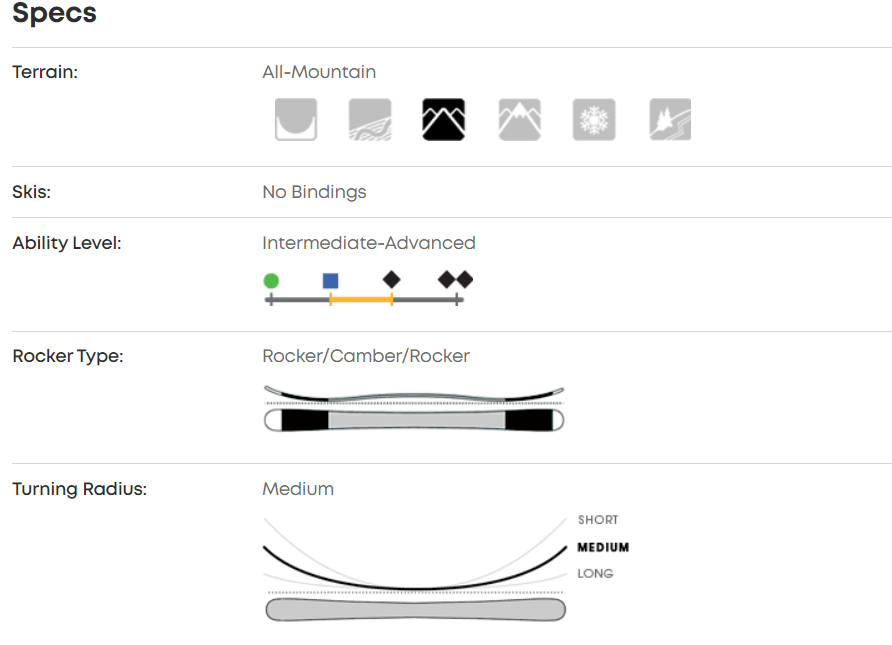This screenshot has width=892, height=645.
Task: Select the groomed trail terrain icon
Action: click(x=370, y=120)
